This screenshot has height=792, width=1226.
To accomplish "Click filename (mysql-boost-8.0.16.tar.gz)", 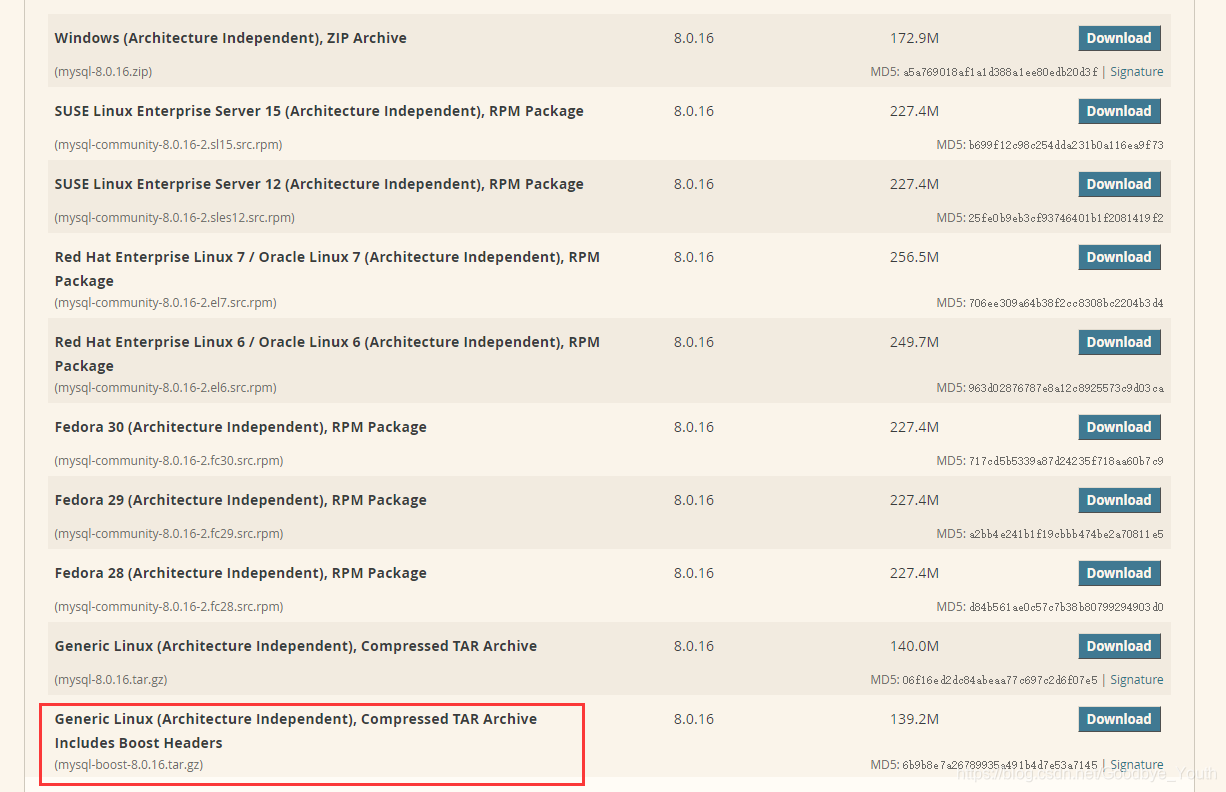I will pyautogui.click(x=129, y=765).
